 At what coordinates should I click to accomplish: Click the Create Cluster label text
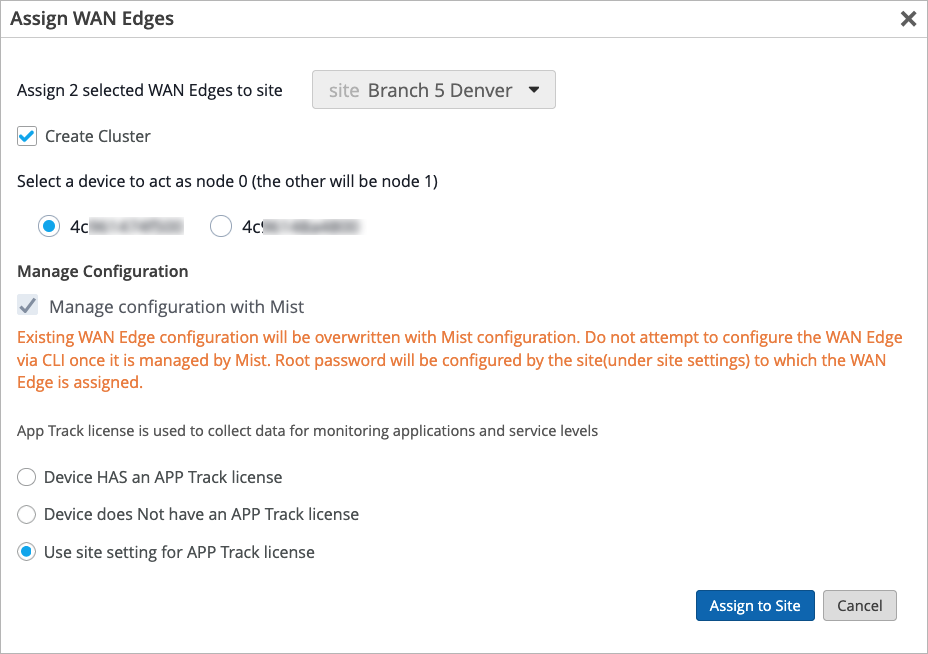click(98, 136)
